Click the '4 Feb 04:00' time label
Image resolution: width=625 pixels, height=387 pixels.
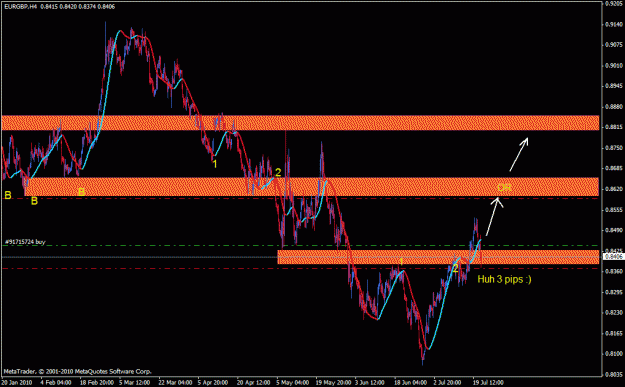[56, 383]
